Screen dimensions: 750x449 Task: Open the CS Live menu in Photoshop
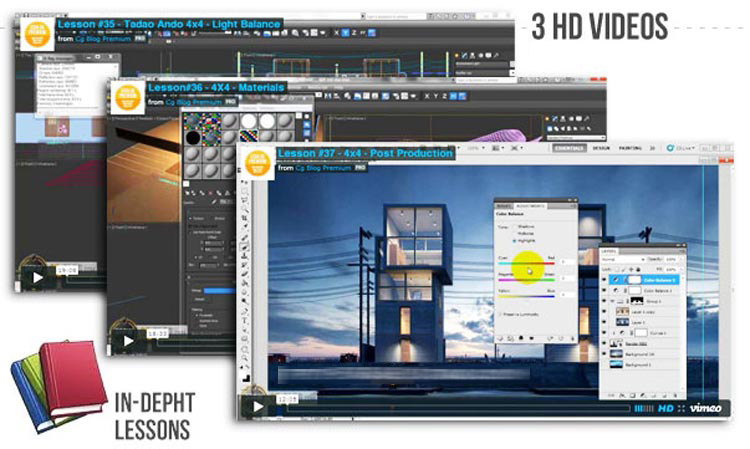pyautogui.click(x=681, y=148)
